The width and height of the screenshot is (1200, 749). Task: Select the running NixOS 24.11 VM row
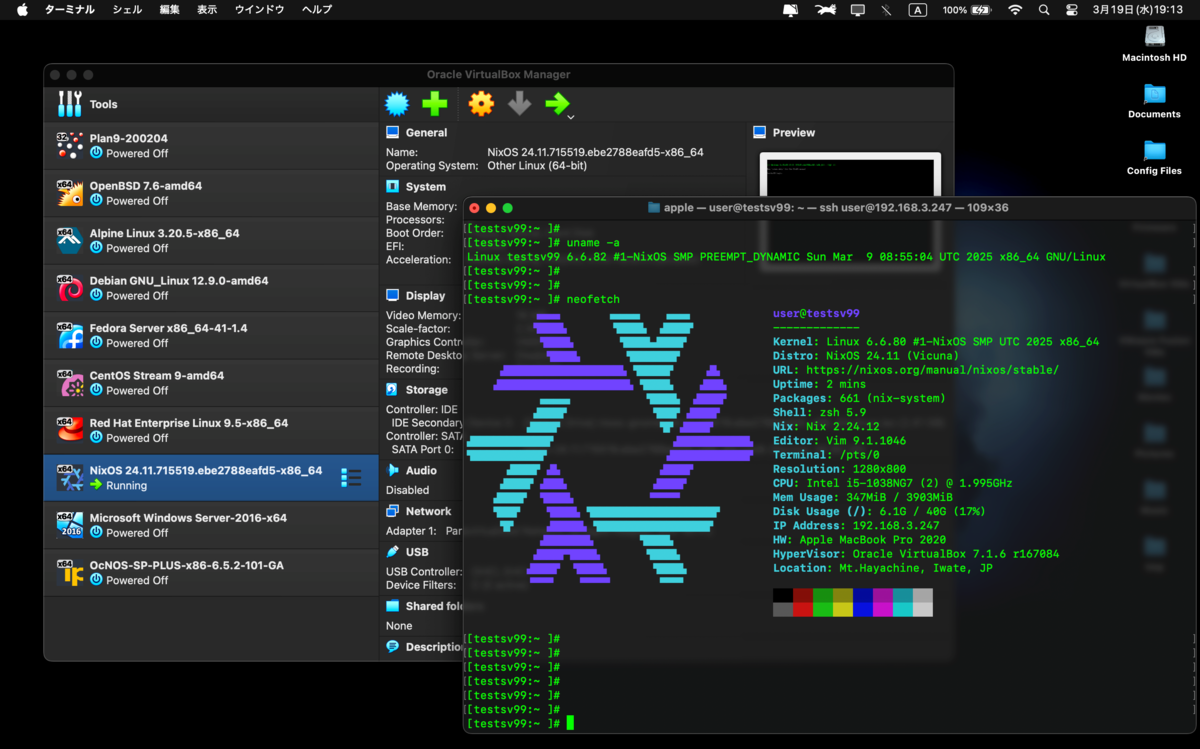coord(211,478)
